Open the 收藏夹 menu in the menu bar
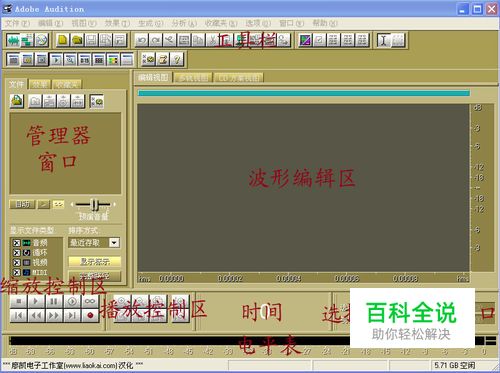Screen dimensions: 500x373 (x=221, y=23)
